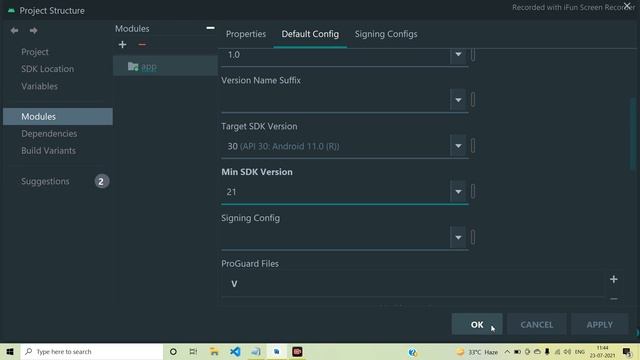Screen dimensions: 640x360
Task: Open the Windows Start menu
Action: coord(10,351)
